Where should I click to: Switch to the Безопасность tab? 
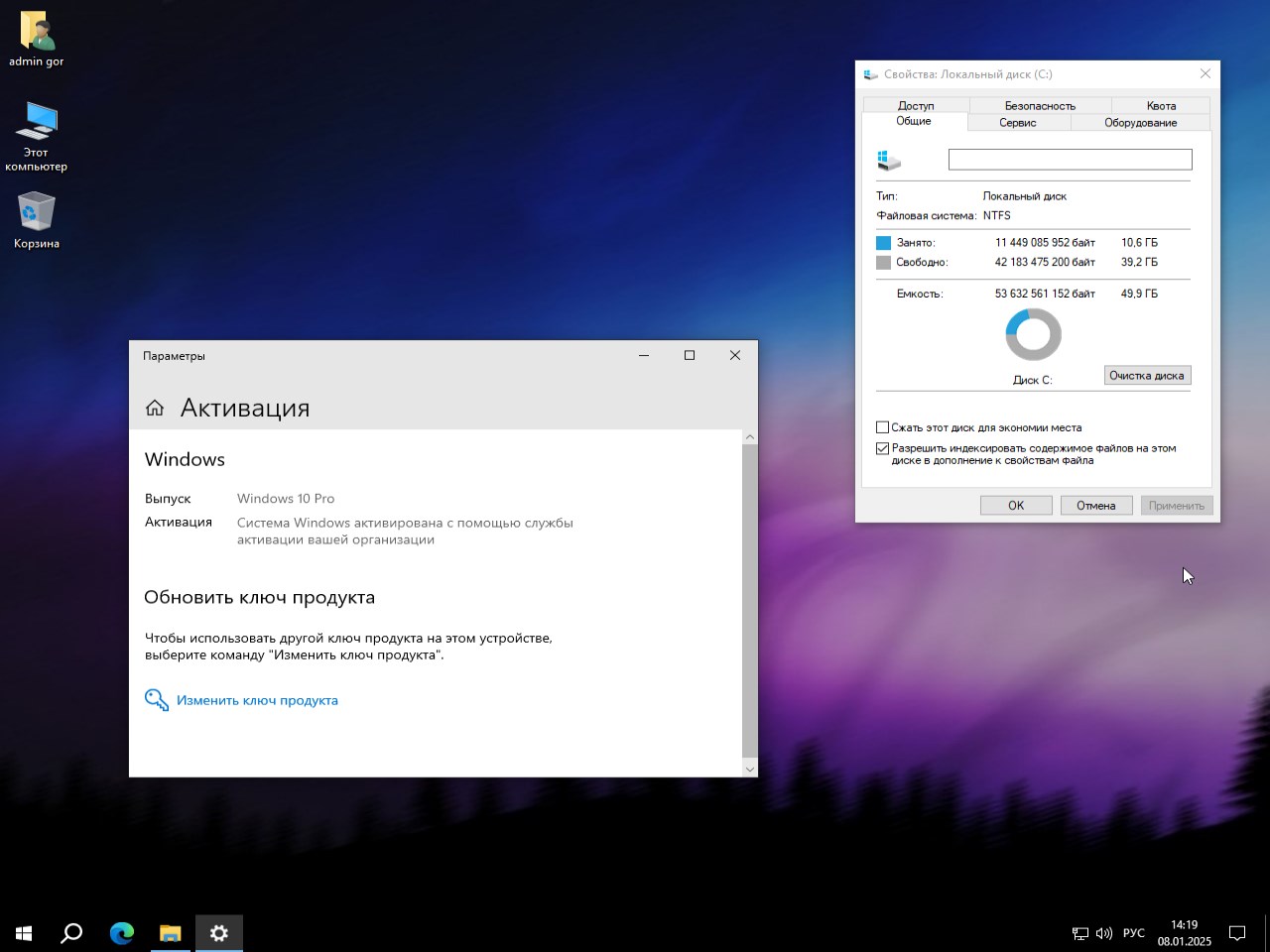pos(1038,105)
